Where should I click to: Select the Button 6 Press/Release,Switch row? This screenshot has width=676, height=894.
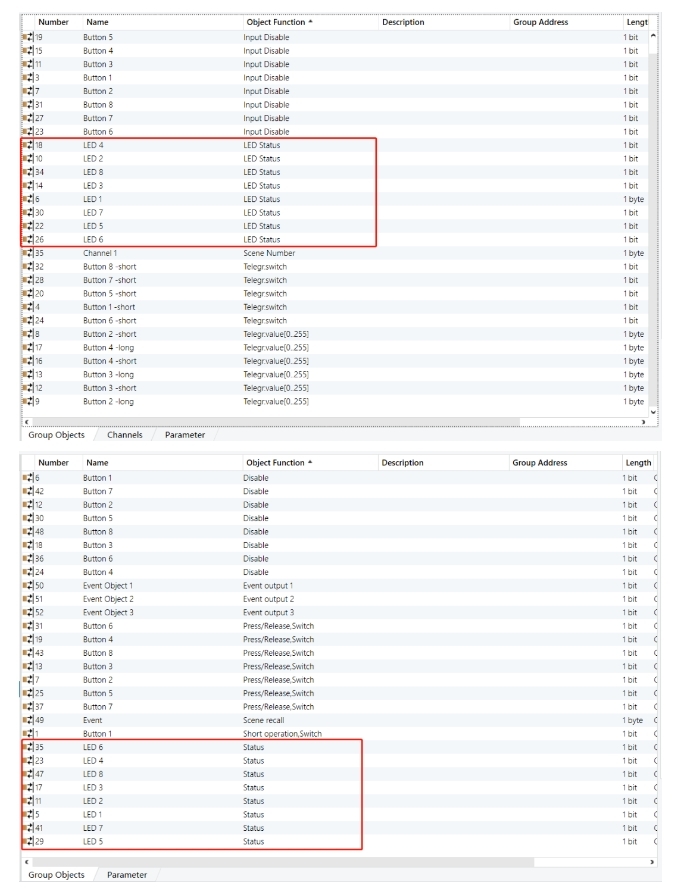[200, 626]
